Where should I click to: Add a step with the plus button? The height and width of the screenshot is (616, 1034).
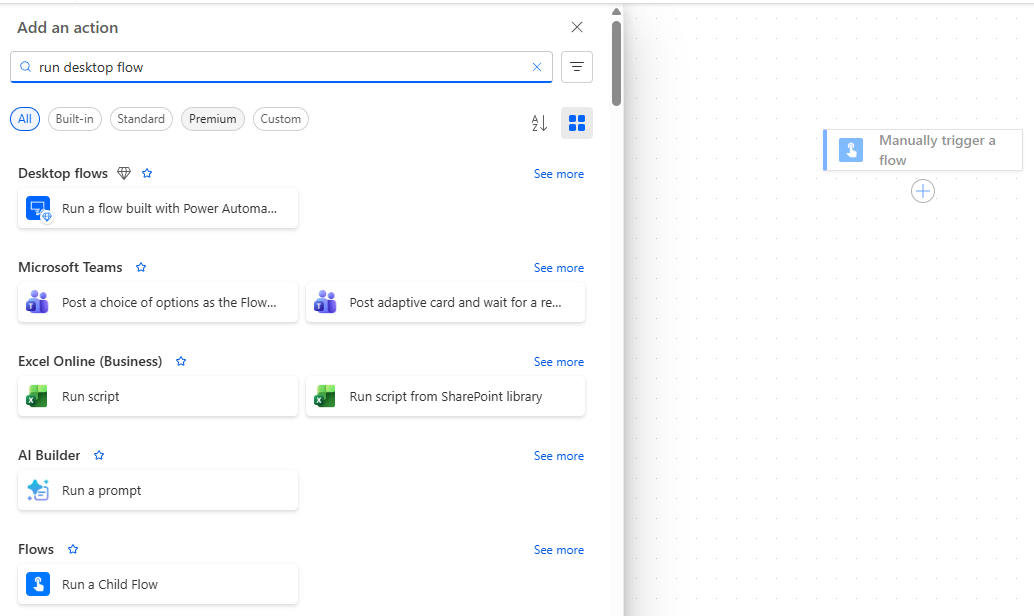tap(923, 191)
